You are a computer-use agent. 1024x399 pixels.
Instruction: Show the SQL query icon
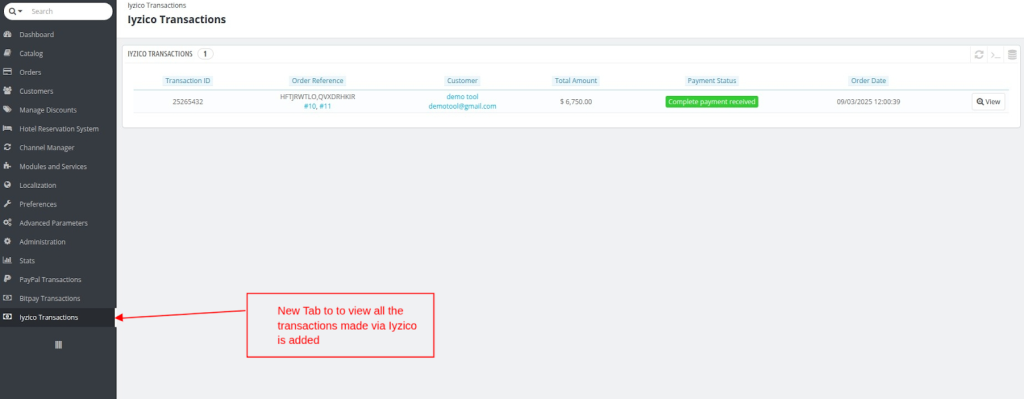995,55
